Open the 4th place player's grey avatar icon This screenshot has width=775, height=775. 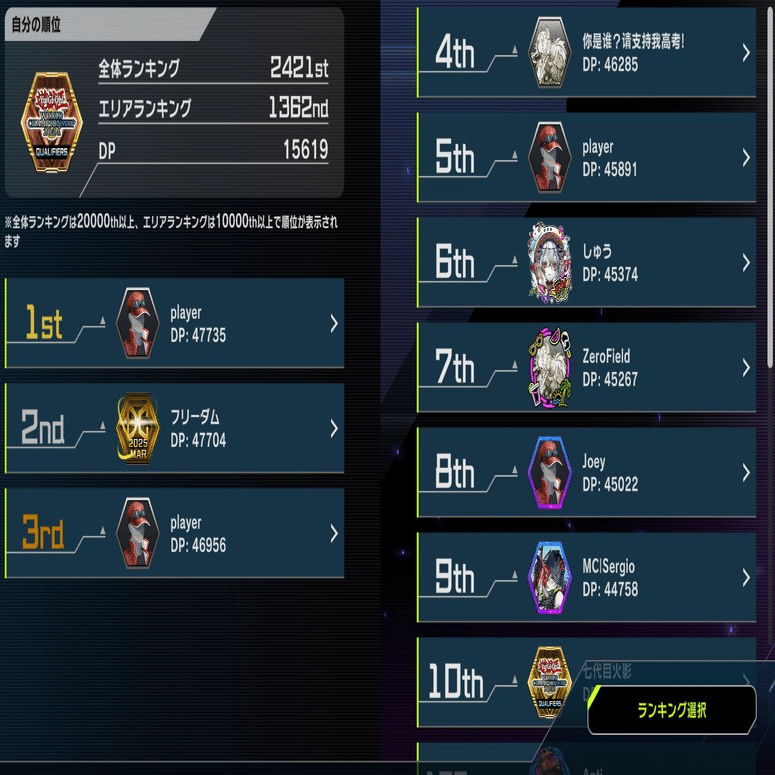549,52
